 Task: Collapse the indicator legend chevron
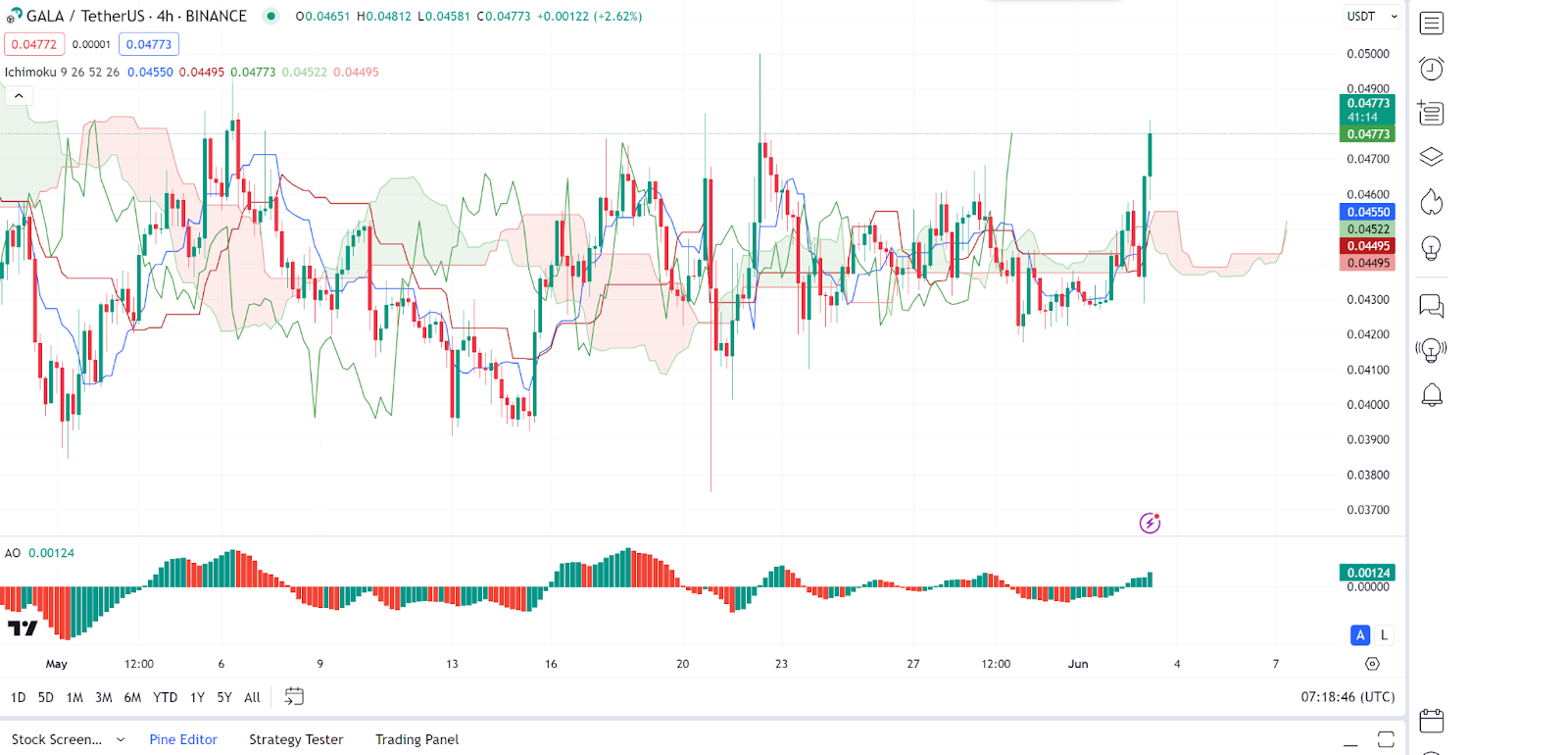pos(19,95)
